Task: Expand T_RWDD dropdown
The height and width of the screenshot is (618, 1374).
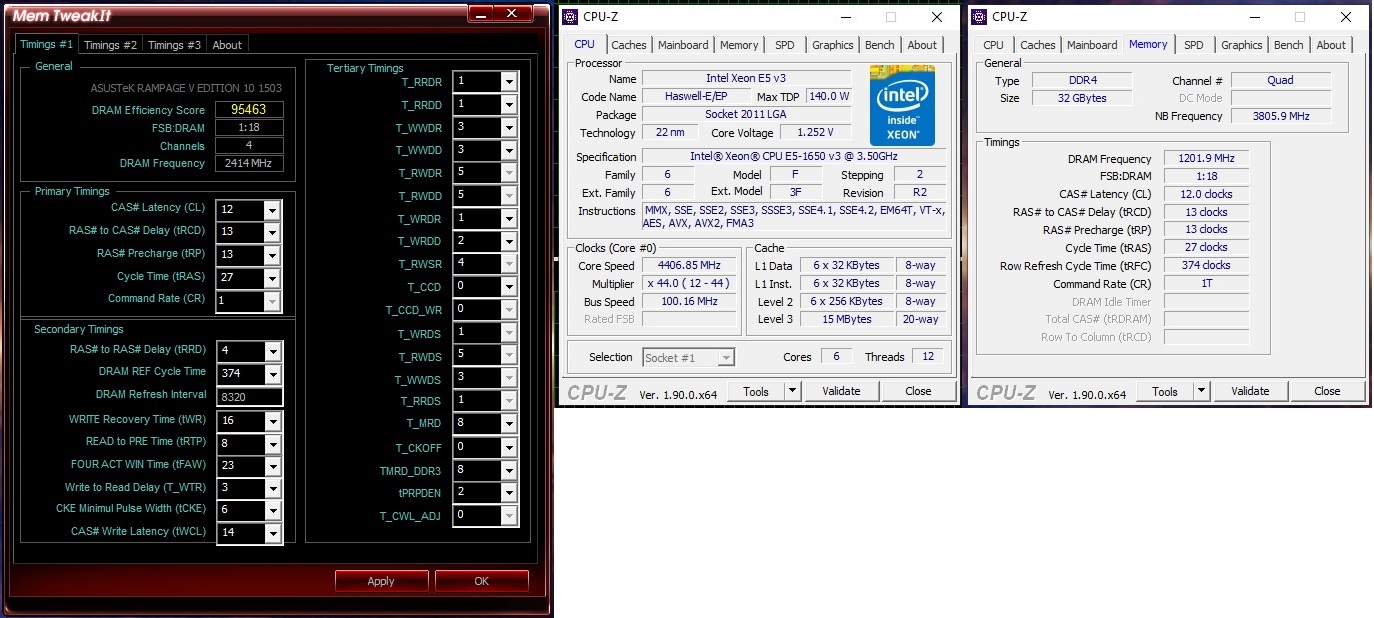Action: (509, 196)
